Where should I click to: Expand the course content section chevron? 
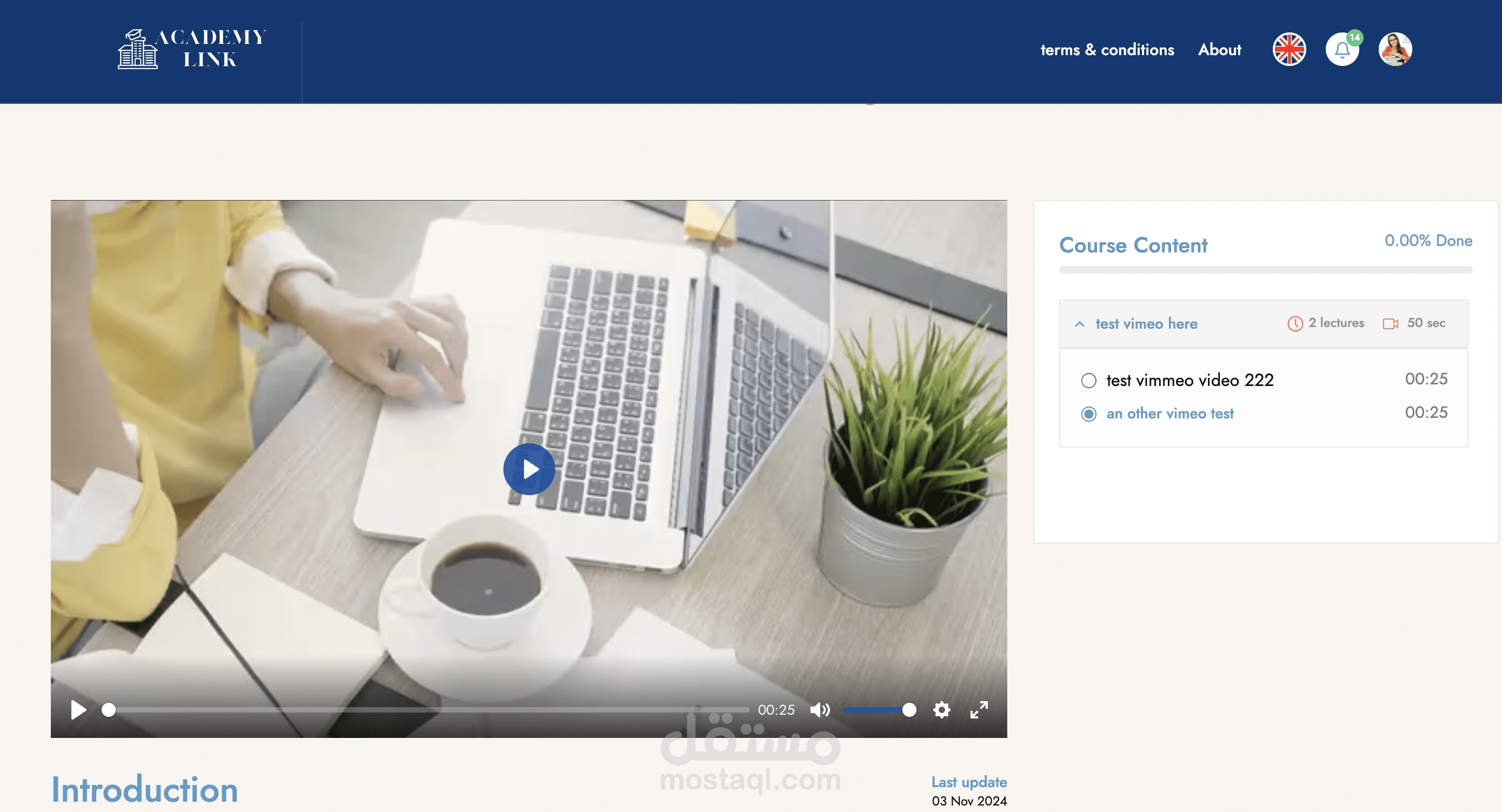(1080, 323)
